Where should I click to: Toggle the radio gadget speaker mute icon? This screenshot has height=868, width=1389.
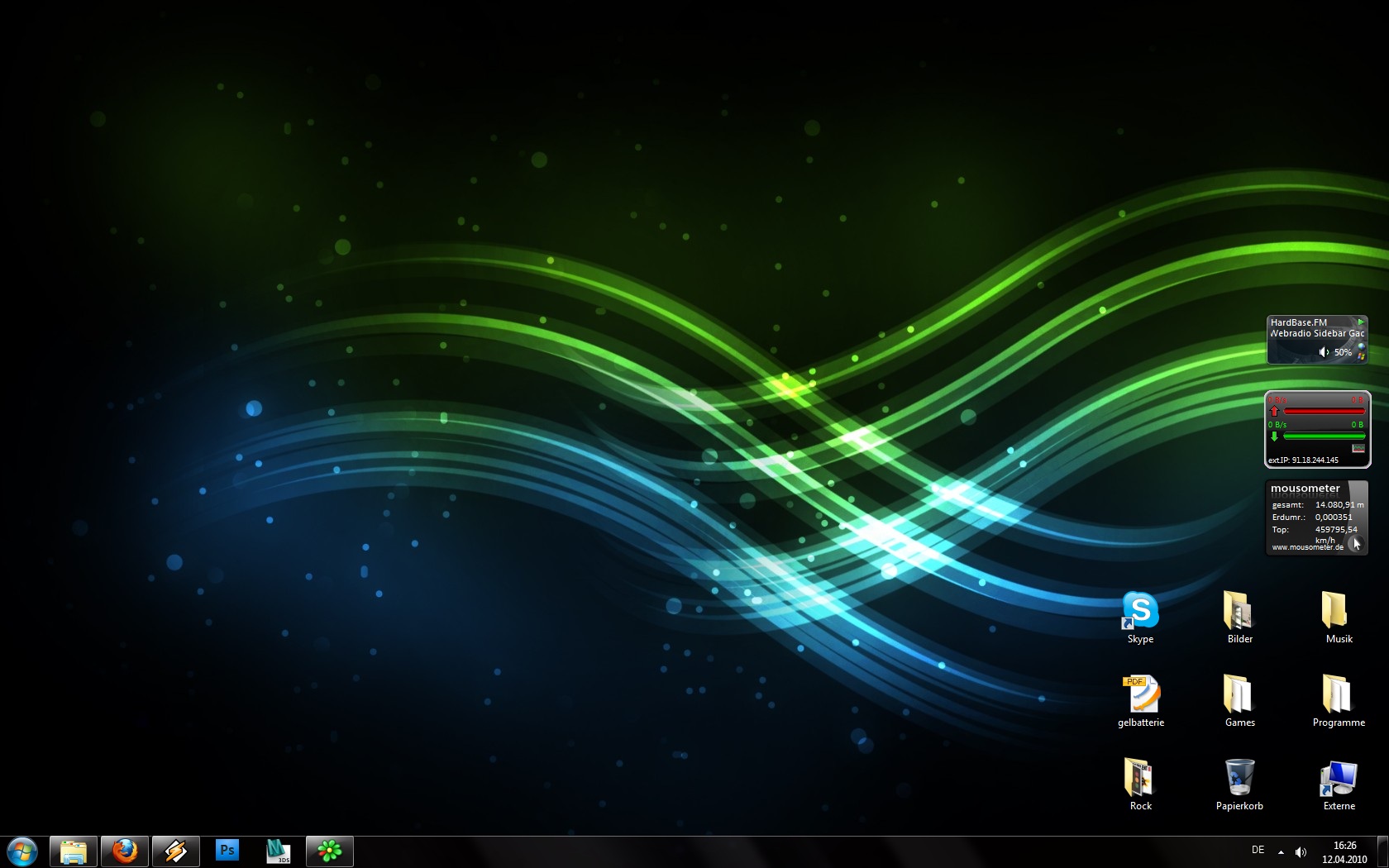1324,352
